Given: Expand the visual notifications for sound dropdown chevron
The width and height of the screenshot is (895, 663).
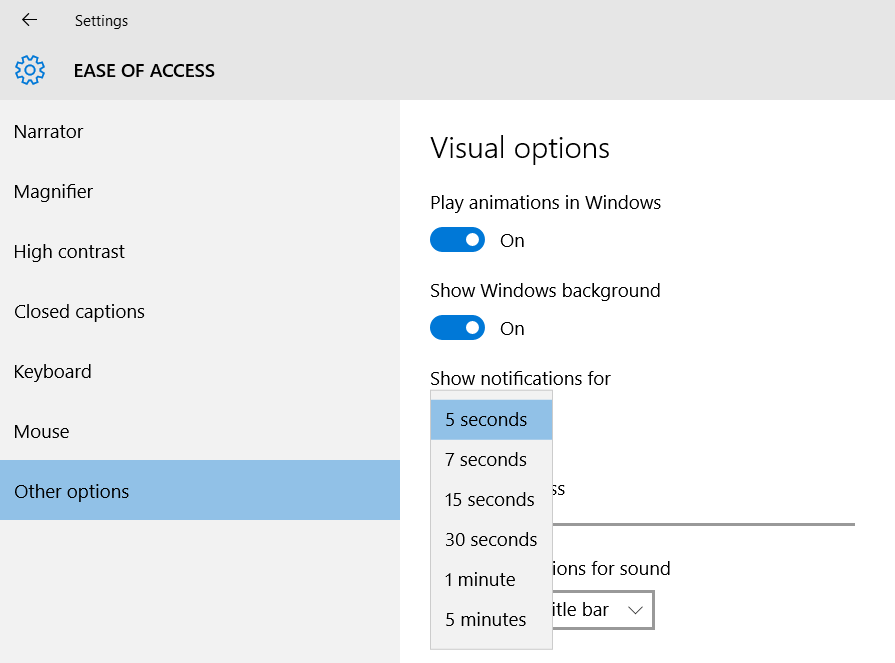Looking at the screenshot, I should click(x=634, y=610).
